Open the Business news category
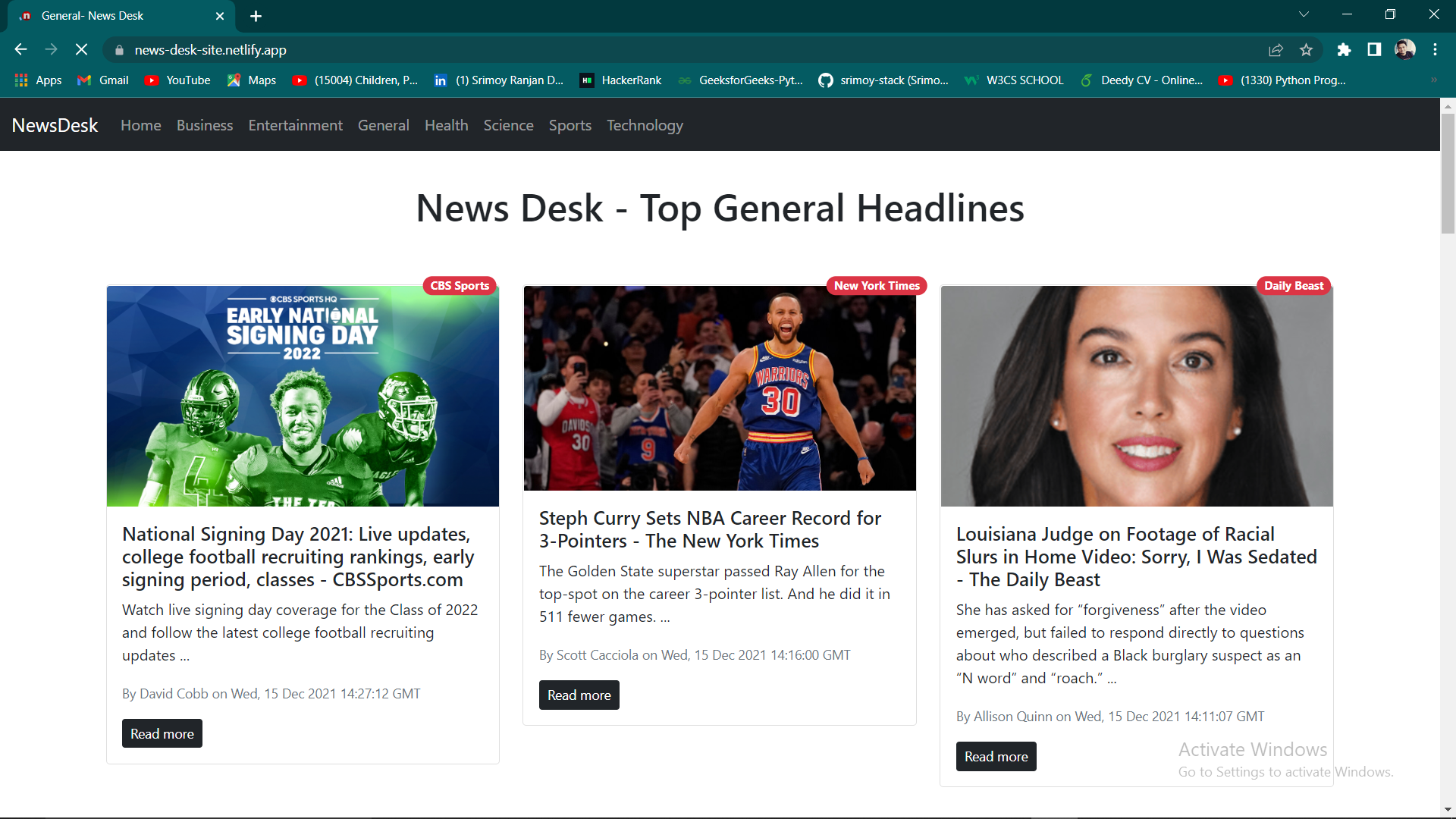The width and height of the screenshot is (1456, 819). point(205,125)
